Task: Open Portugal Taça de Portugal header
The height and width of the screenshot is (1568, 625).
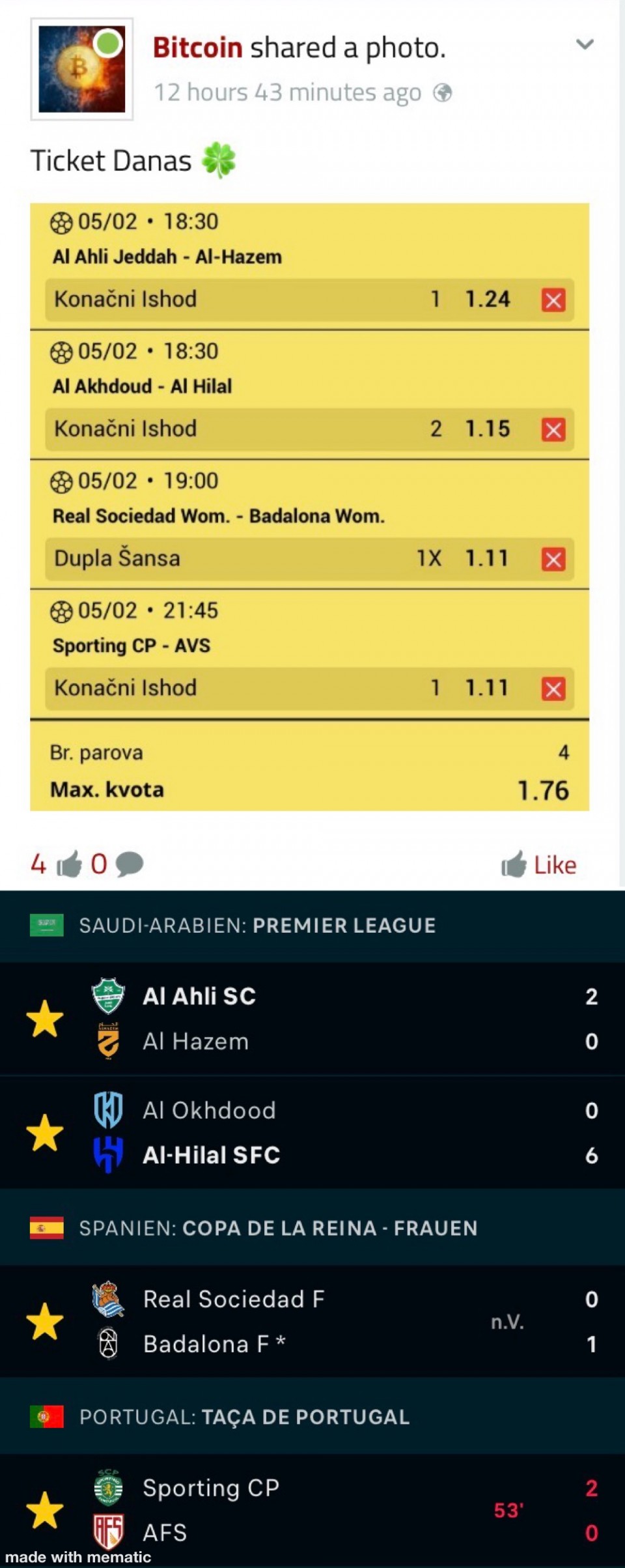Action: click(x=244, y=1418)
